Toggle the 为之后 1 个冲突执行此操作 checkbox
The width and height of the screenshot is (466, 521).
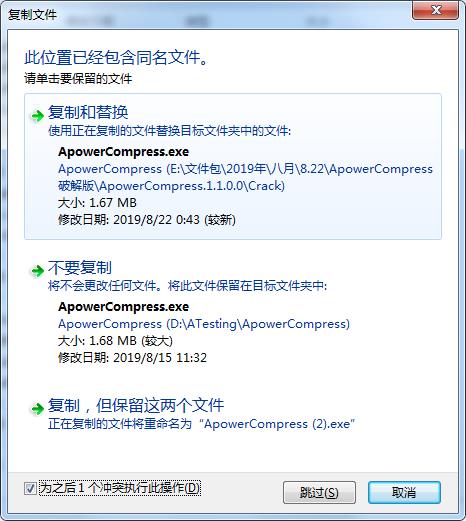(x=30, y=489)
